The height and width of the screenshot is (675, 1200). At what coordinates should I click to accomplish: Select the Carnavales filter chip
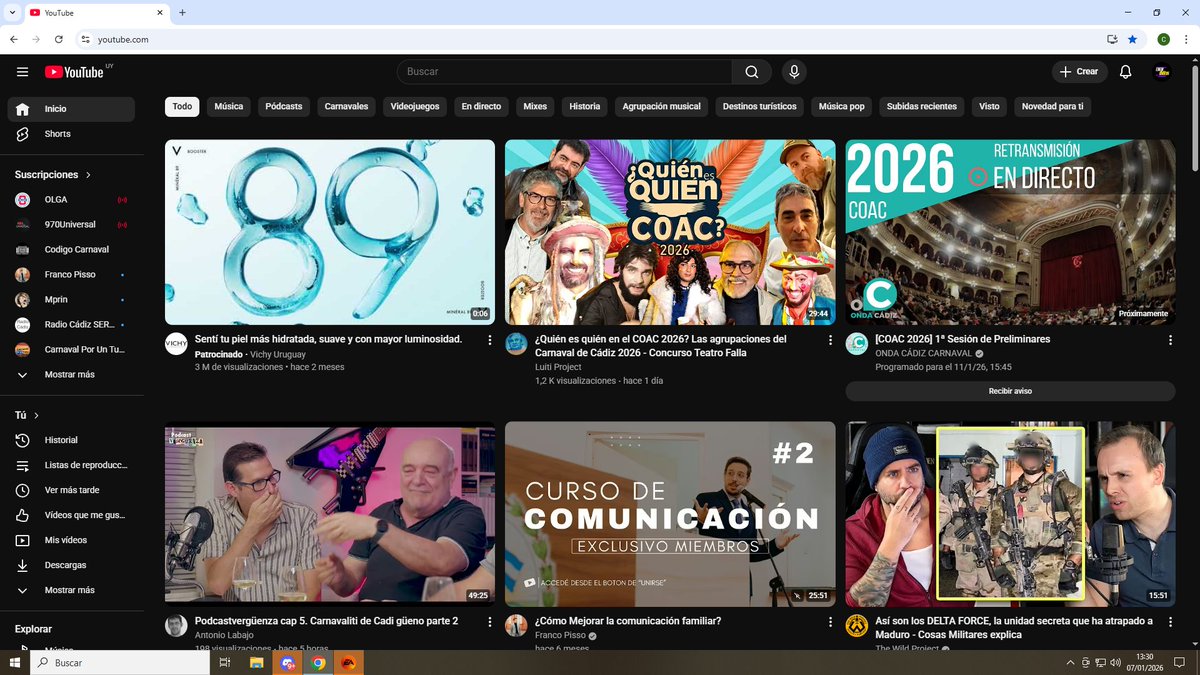point(346,106)
